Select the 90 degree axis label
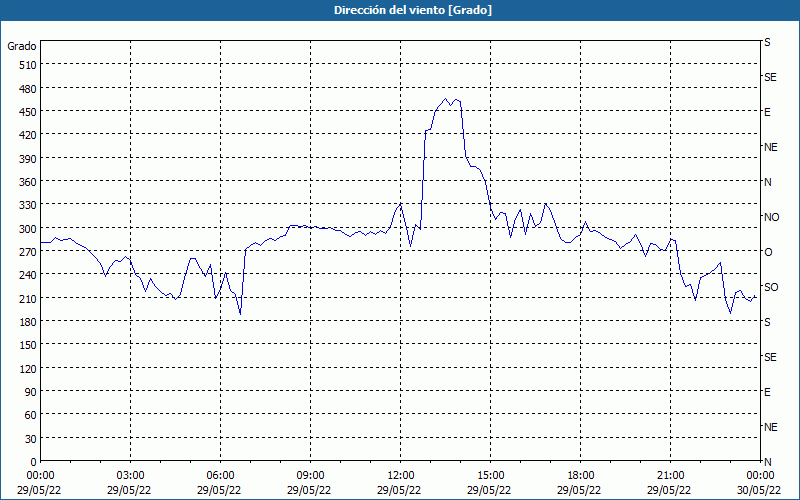 (x=31, y=392)
